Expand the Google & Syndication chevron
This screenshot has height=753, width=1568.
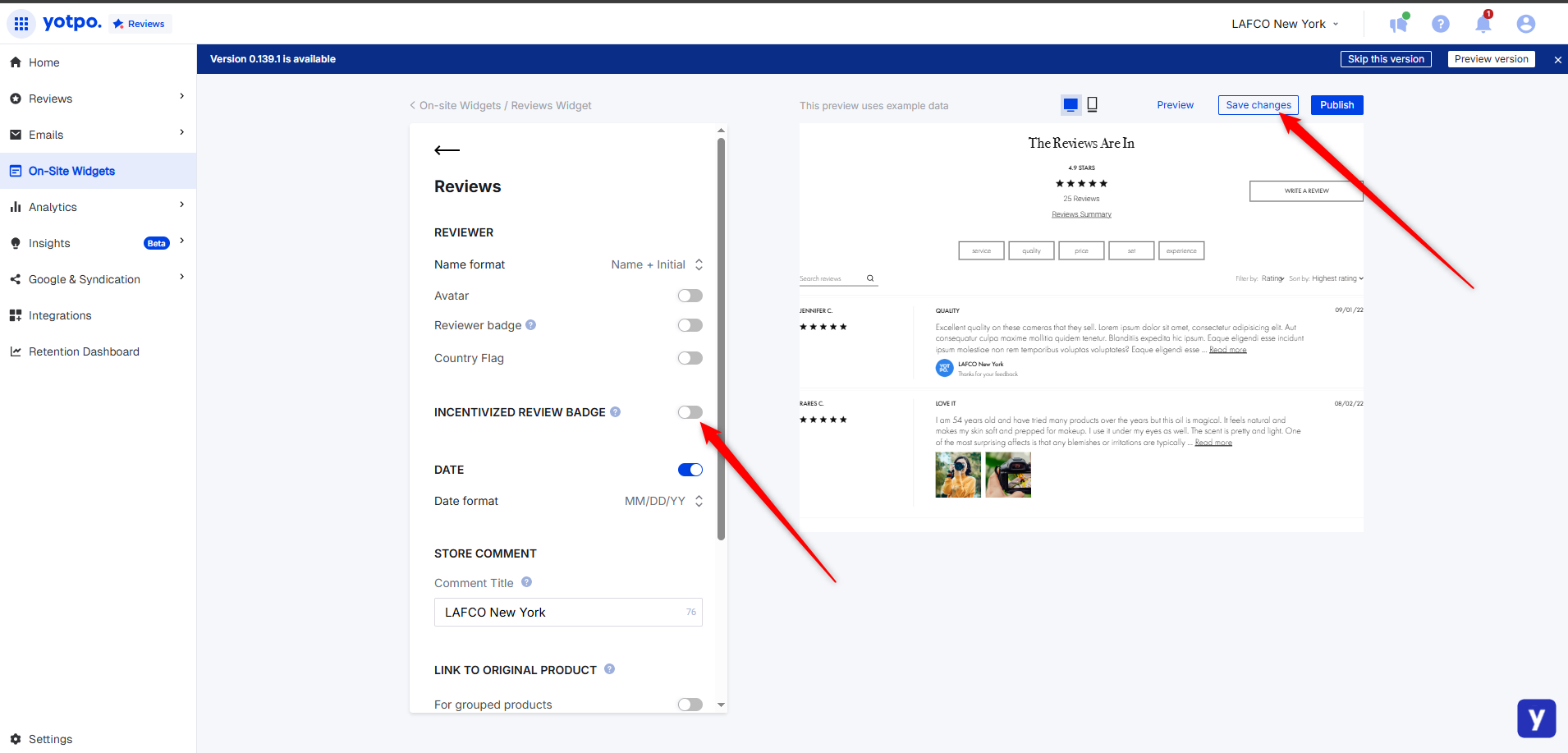point(181,277)
